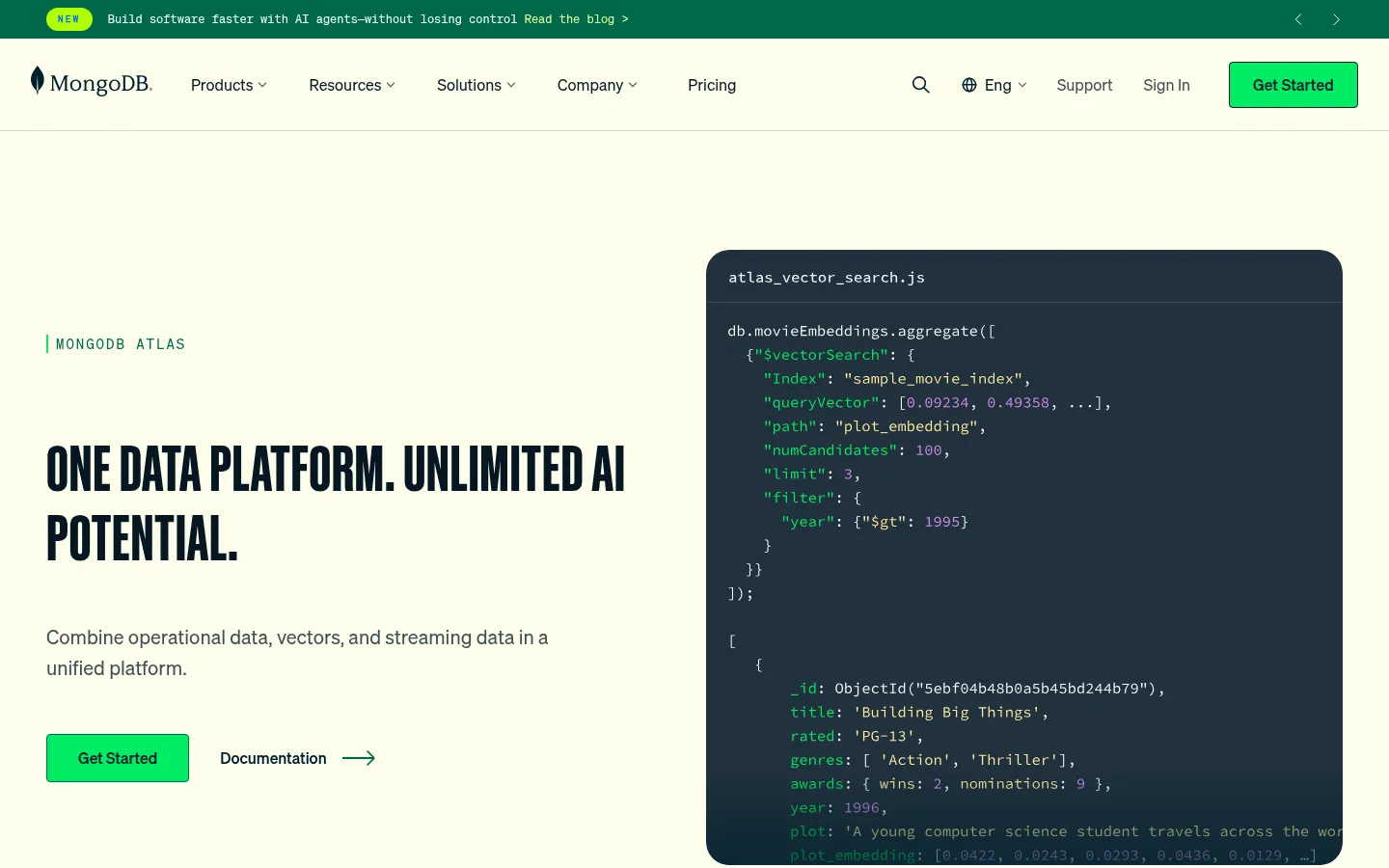
Task: Click the "plot_embedding" path value
Action: pyautogui.click(x=907, y=426)
